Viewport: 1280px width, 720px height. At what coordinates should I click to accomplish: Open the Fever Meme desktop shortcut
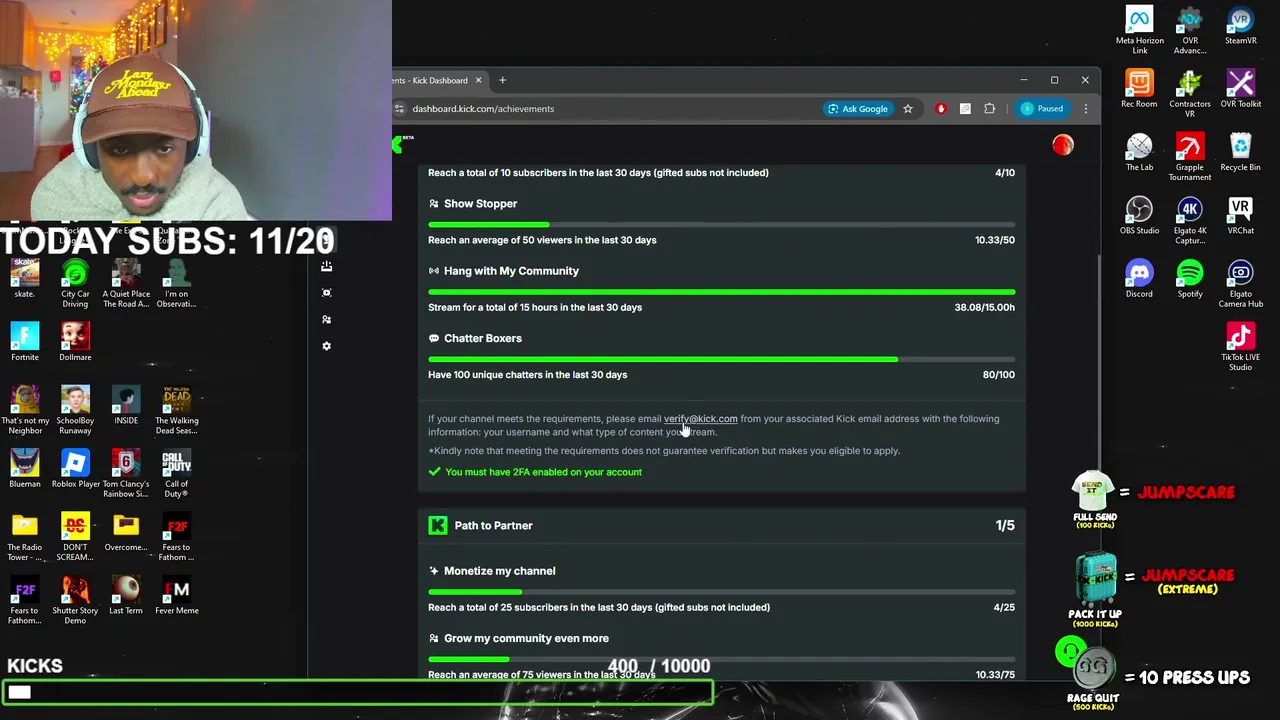pyautogui.click(x=177, y=594)
